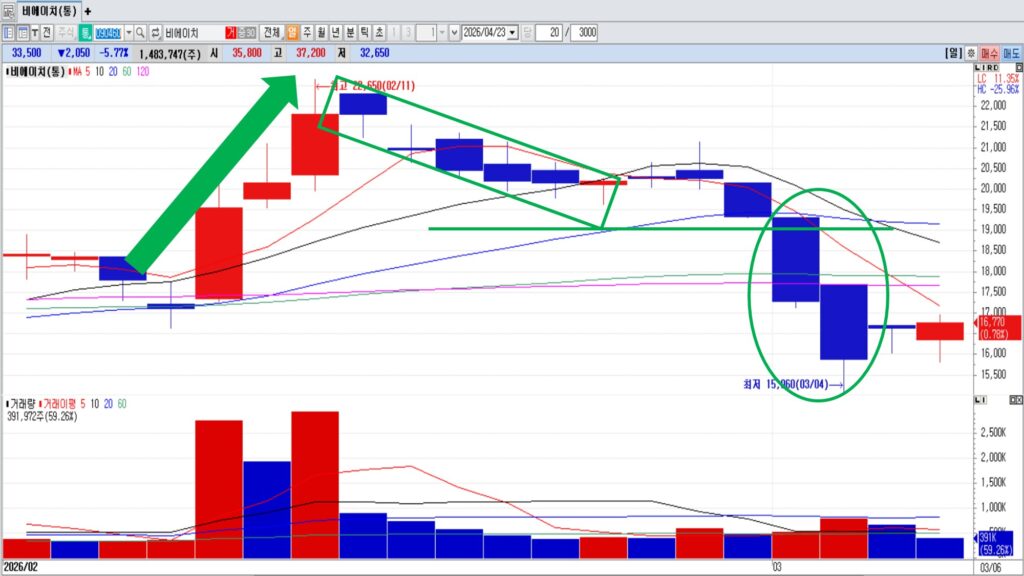This screenshot has height=576, width=1024.
Task: Click the swap/rotate stock icon
Action: point(155,32)
